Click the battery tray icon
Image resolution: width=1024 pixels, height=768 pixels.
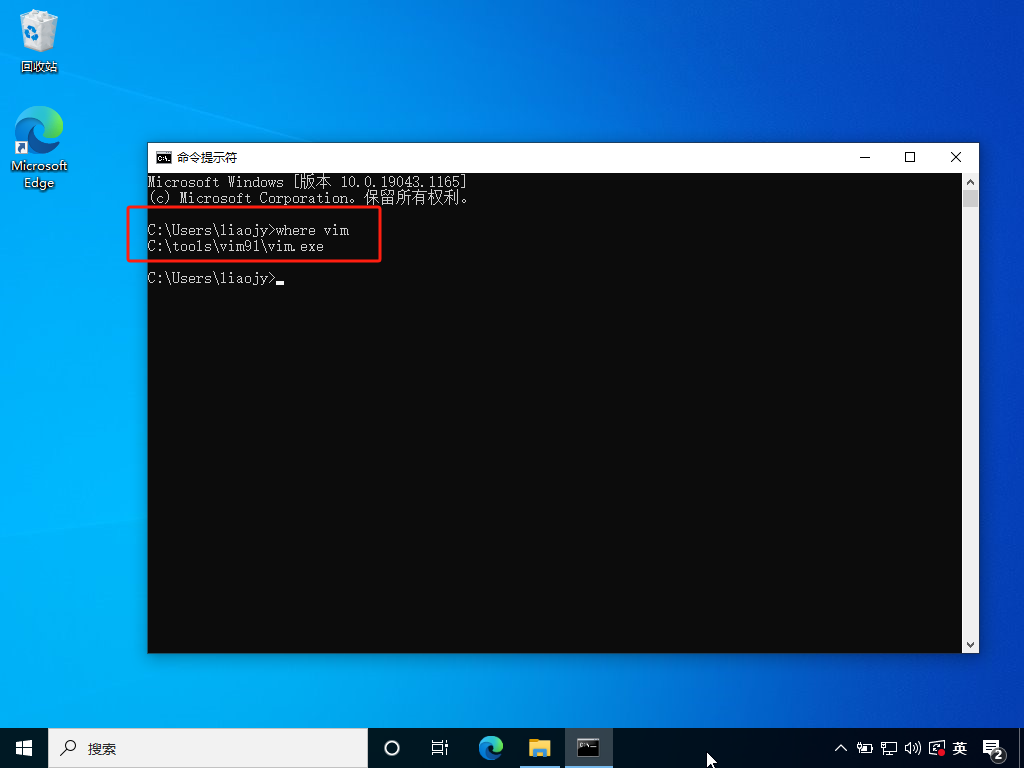tap(865, 748)
